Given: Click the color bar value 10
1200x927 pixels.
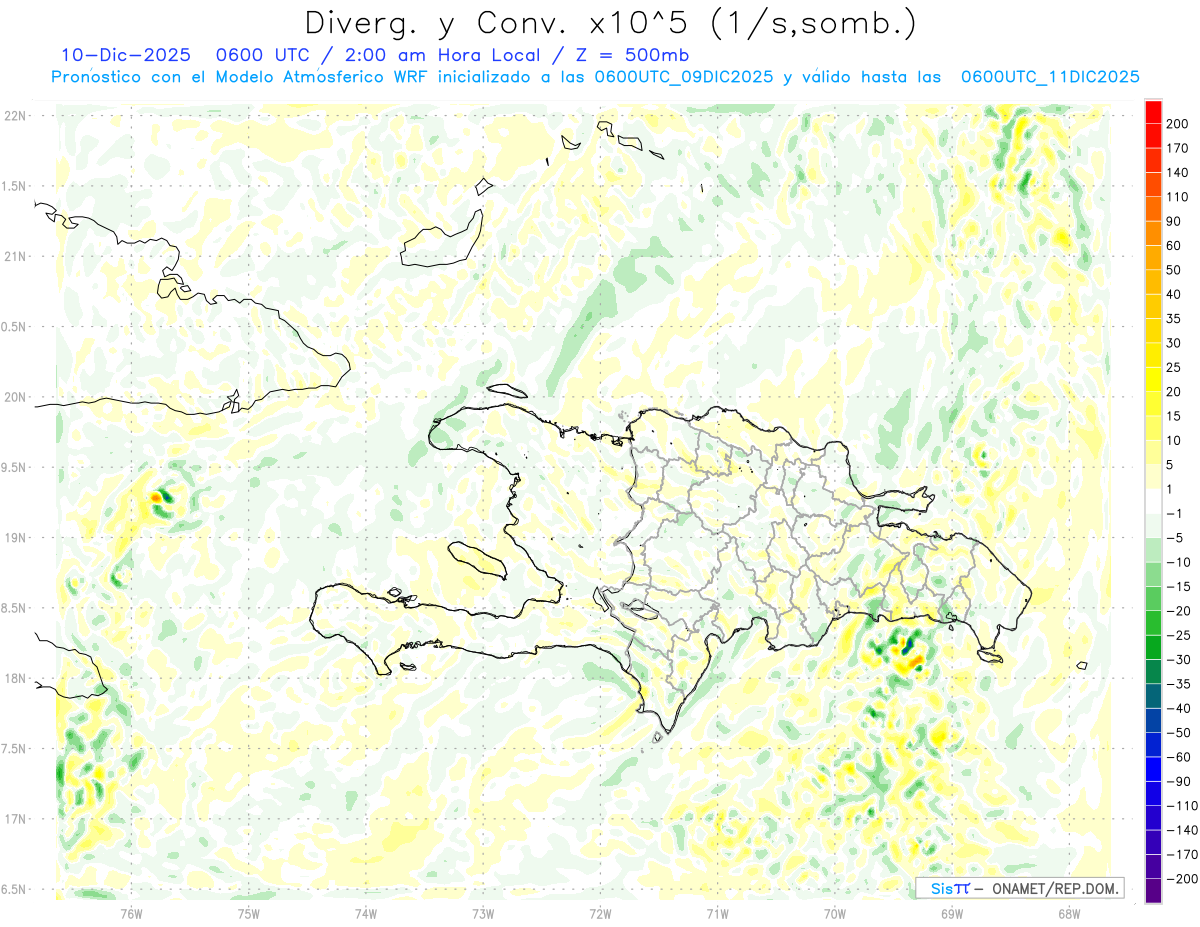Looking at the screenshot, I should point(1176,441).
